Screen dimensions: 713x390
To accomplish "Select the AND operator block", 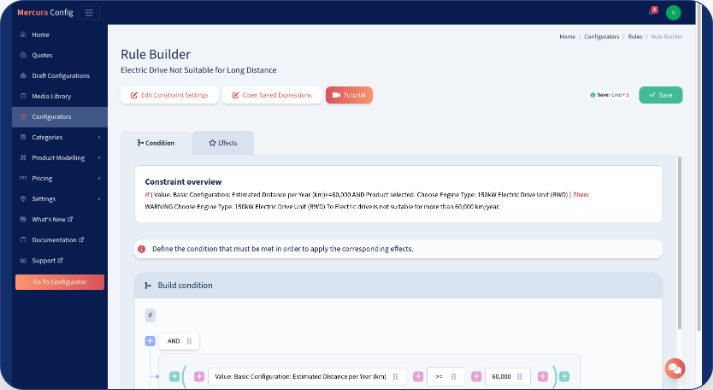I will (179, 341).
